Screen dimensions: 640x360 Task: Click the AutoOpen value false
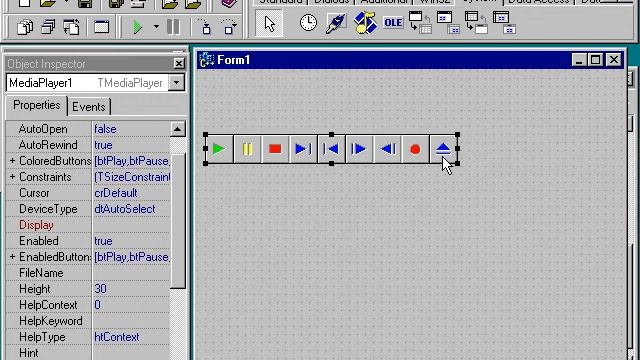coord(105,129)
